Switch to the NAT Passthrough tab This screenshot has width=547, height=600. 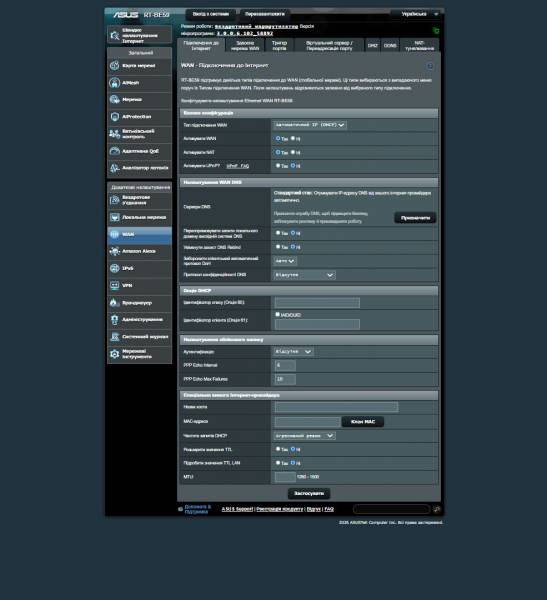point(419,46)
